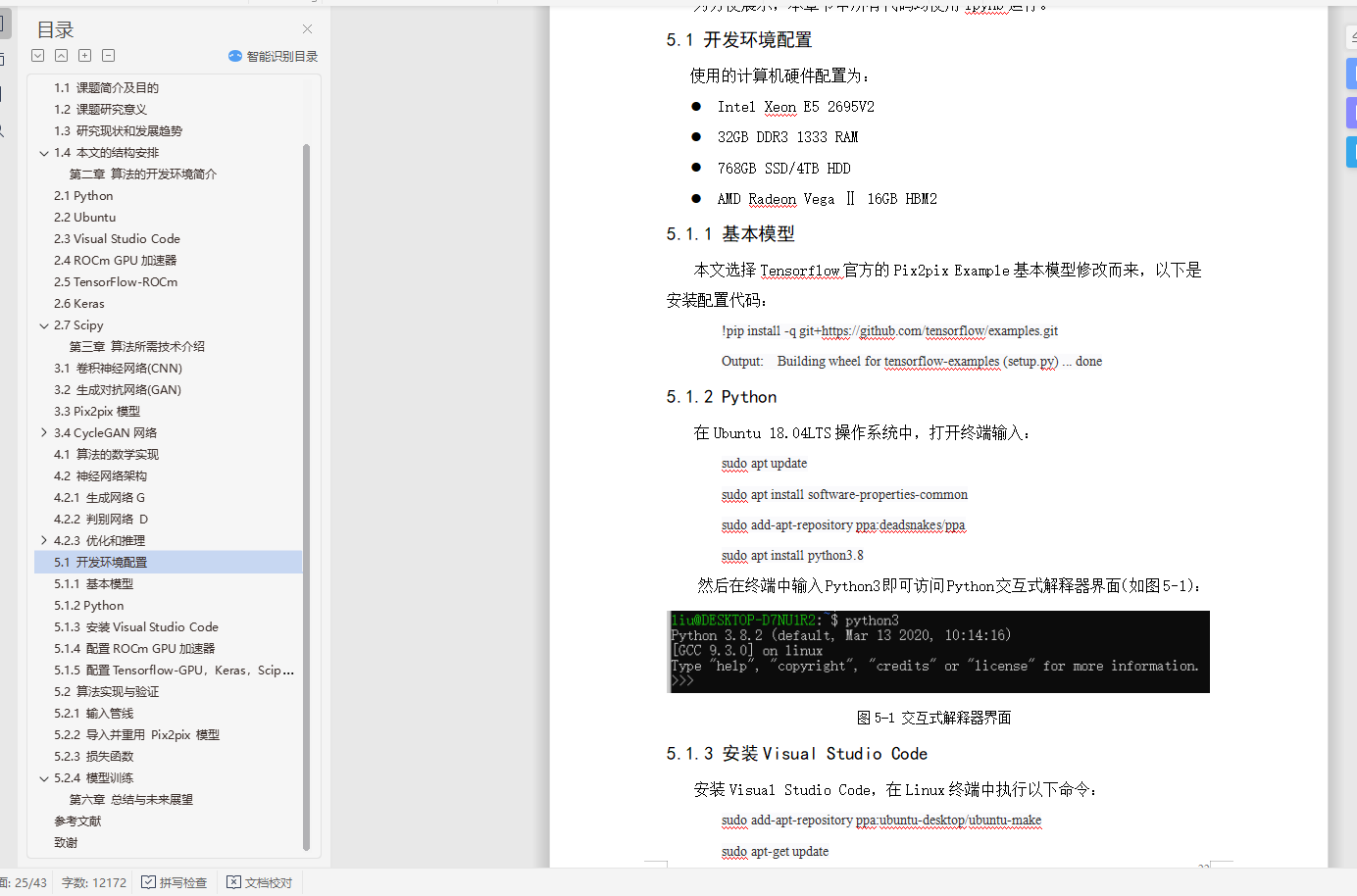Click highlighted 5.1 开发环境配置 outline item
This screenshot has width=1357, height=896.
click(169, 562)
